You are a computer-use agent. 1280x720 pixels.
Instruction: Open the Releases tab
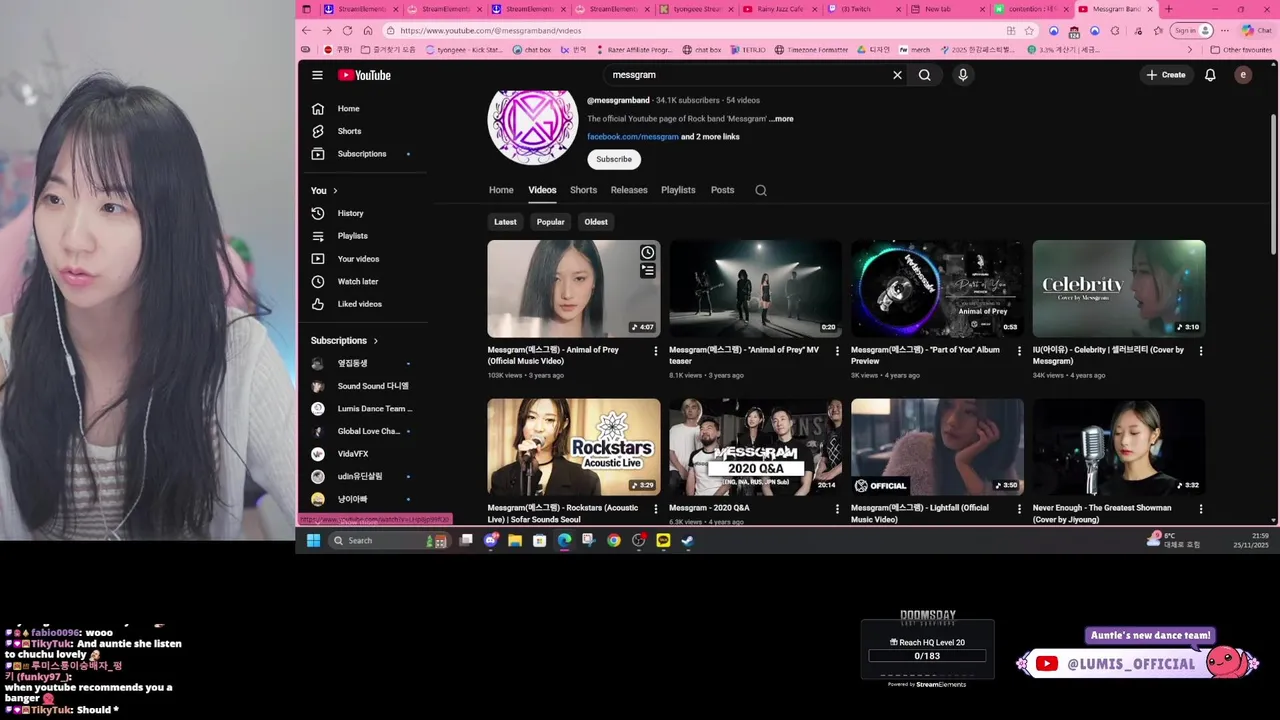pos(629,190)
